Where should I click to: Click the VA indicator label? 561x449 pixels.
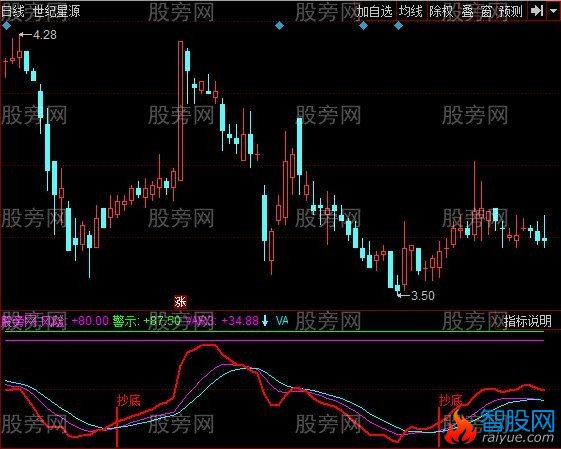point(282,320)
